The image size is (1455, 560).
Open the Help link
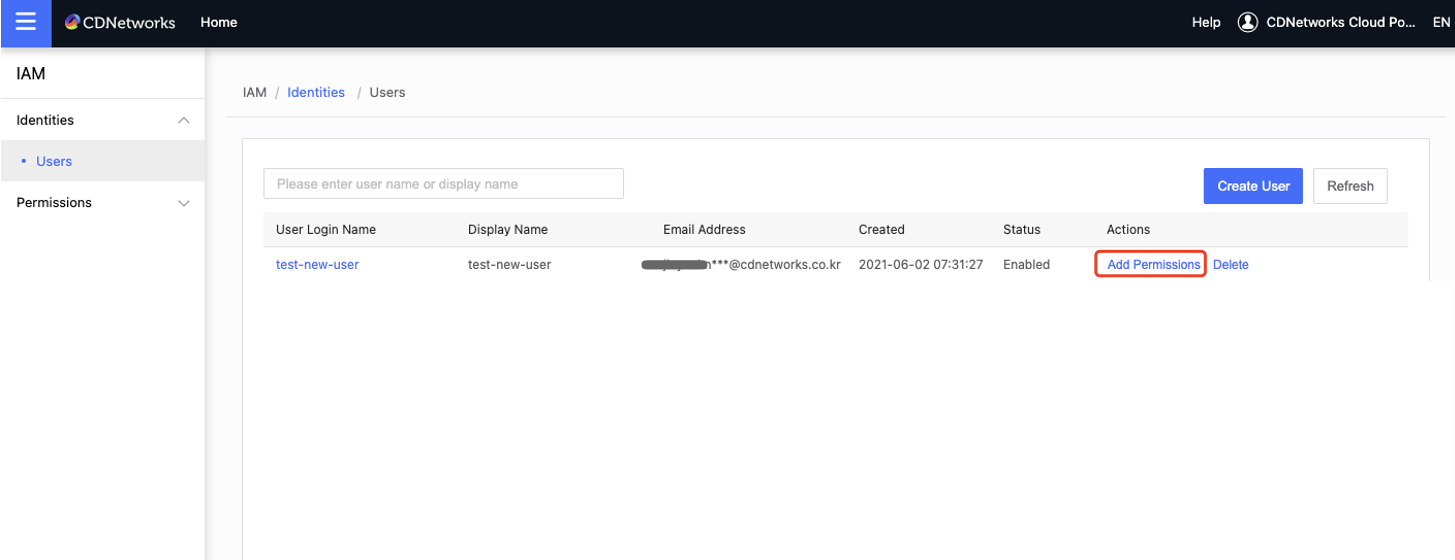coord(1206,22)
